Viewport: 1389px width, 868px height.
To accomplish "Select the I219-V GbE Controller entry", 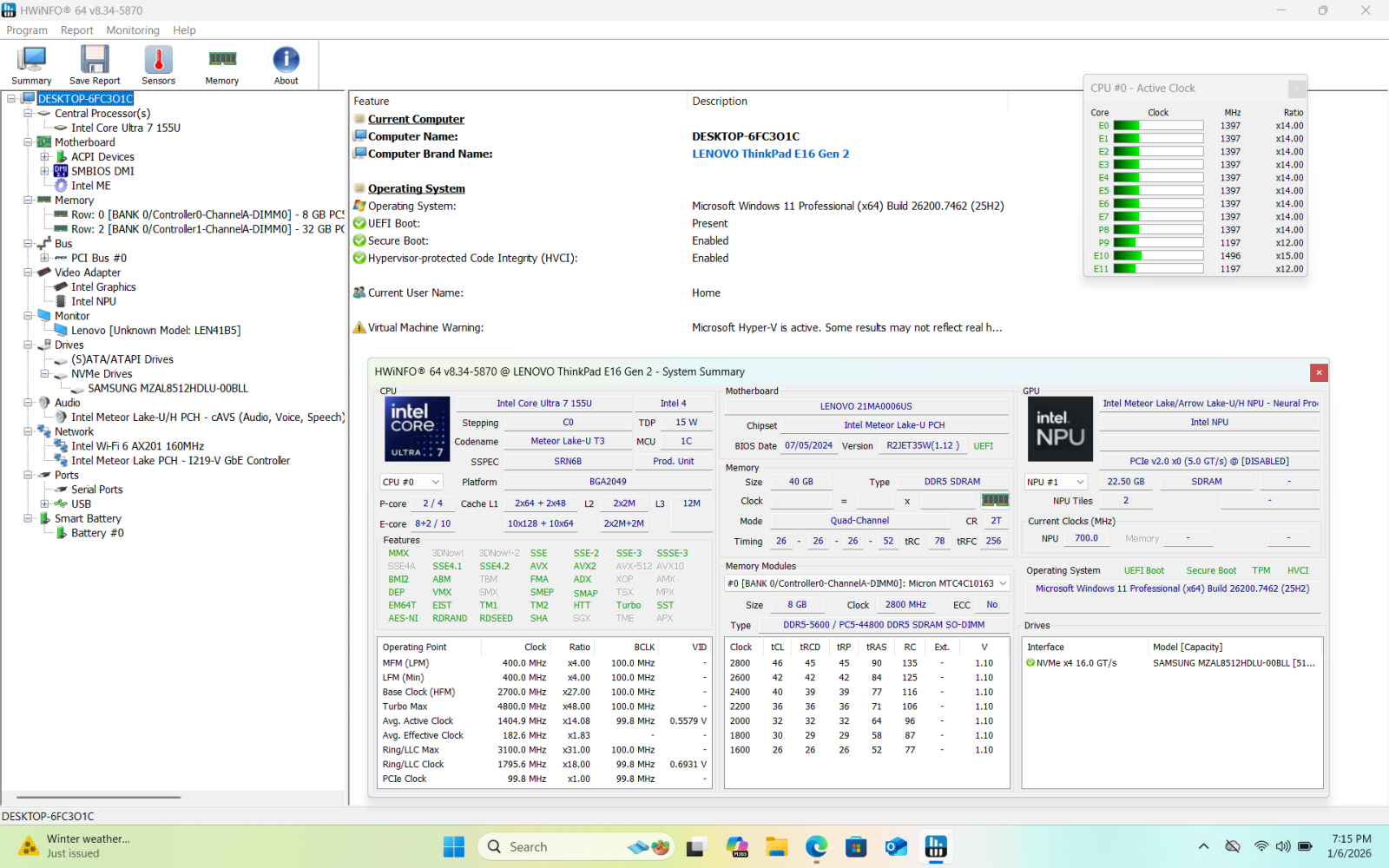I will point(181,461).
